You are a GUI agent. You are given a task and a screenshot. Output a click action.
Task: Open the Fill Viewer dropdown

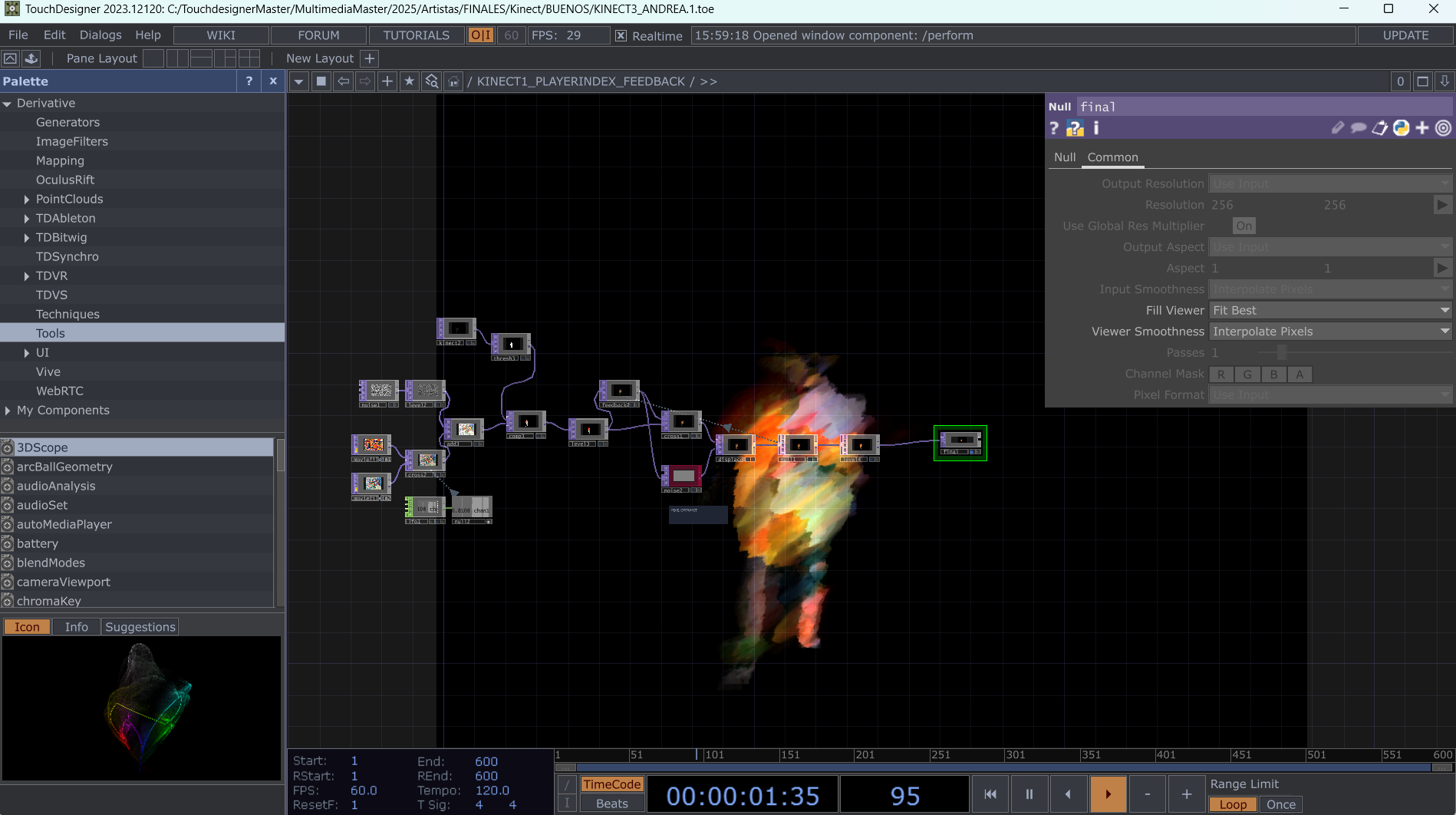point(1330,310)
